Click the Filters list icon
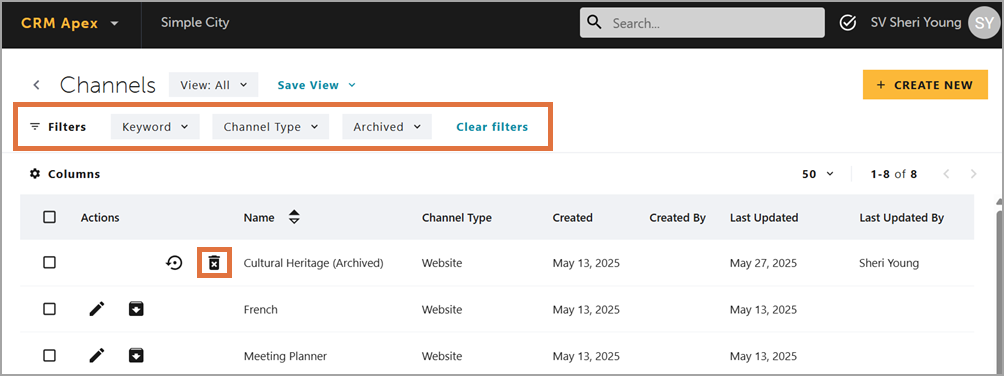The image size is (1004, 376). tap(35, 127)
